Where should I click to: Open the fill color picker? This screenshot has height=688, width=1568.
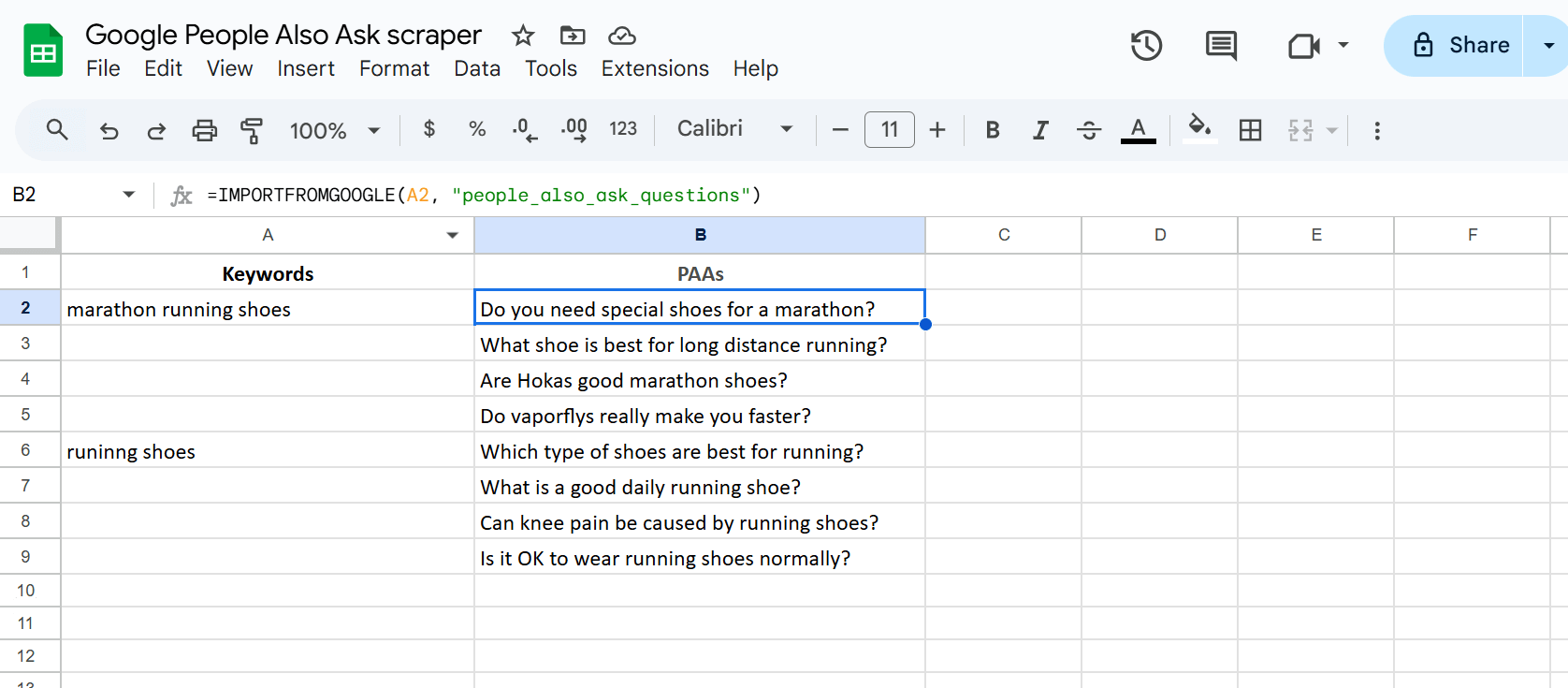tap(1199, 128)
